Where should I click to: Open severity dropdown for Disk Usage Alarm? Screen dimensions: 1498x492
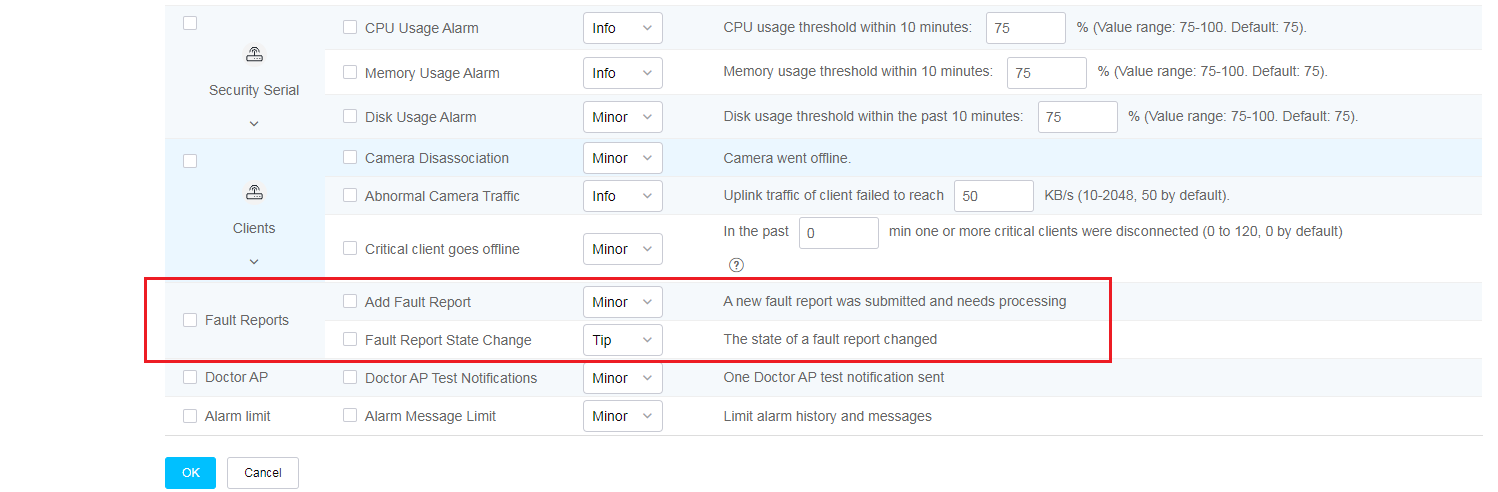tap(623, 117)
